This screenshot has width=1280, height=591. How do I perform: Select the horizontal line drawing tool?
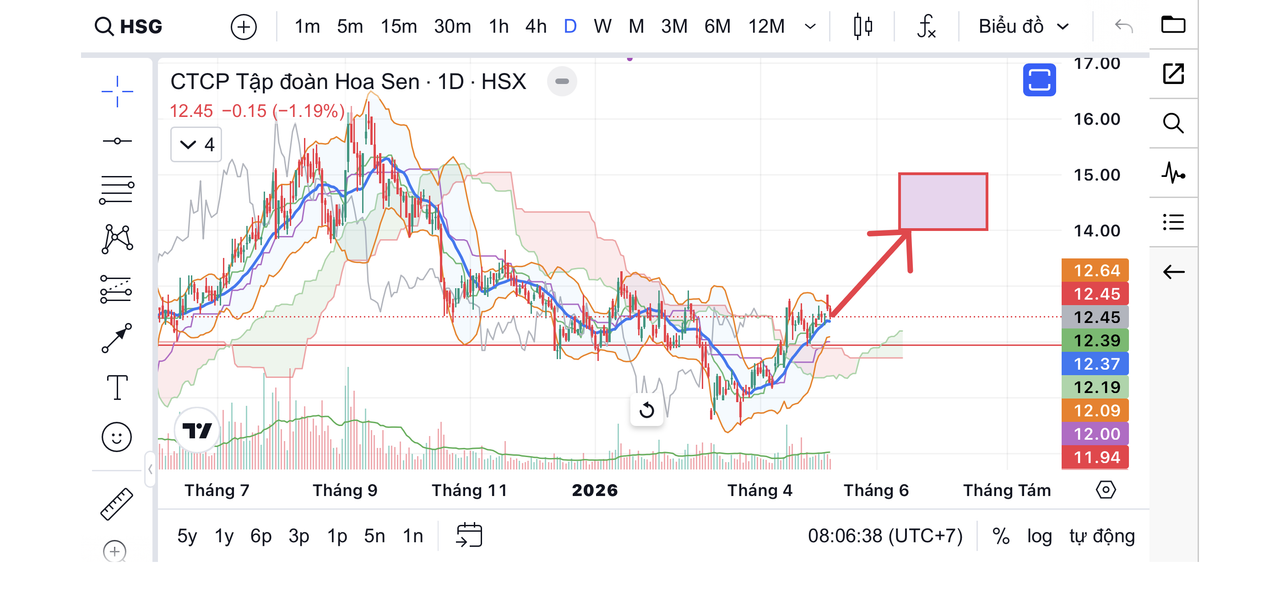pyautogui.click(x=117, y=141)
